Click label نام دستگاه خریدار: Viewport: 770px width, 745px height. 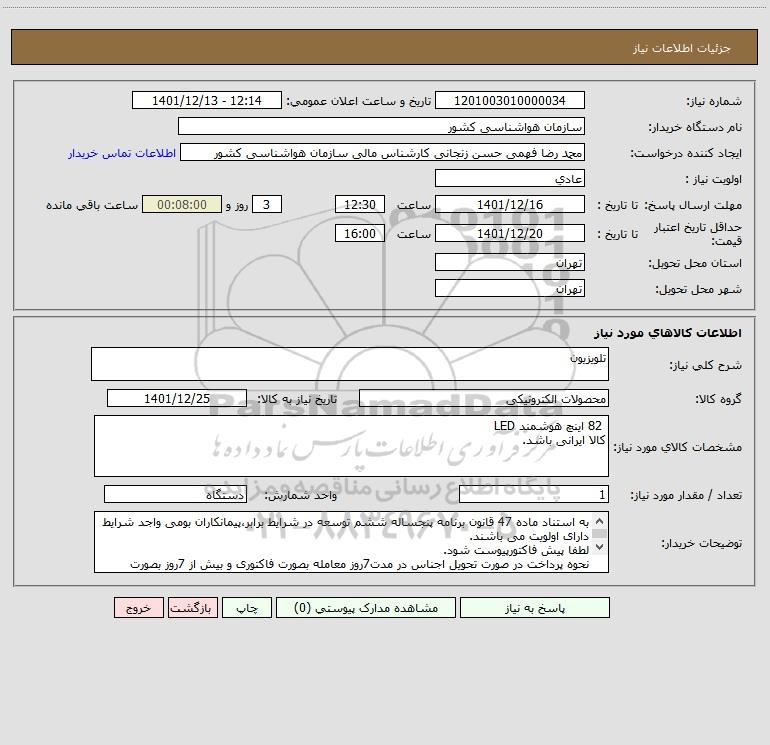pyautogui.click(x=695, y=127)
